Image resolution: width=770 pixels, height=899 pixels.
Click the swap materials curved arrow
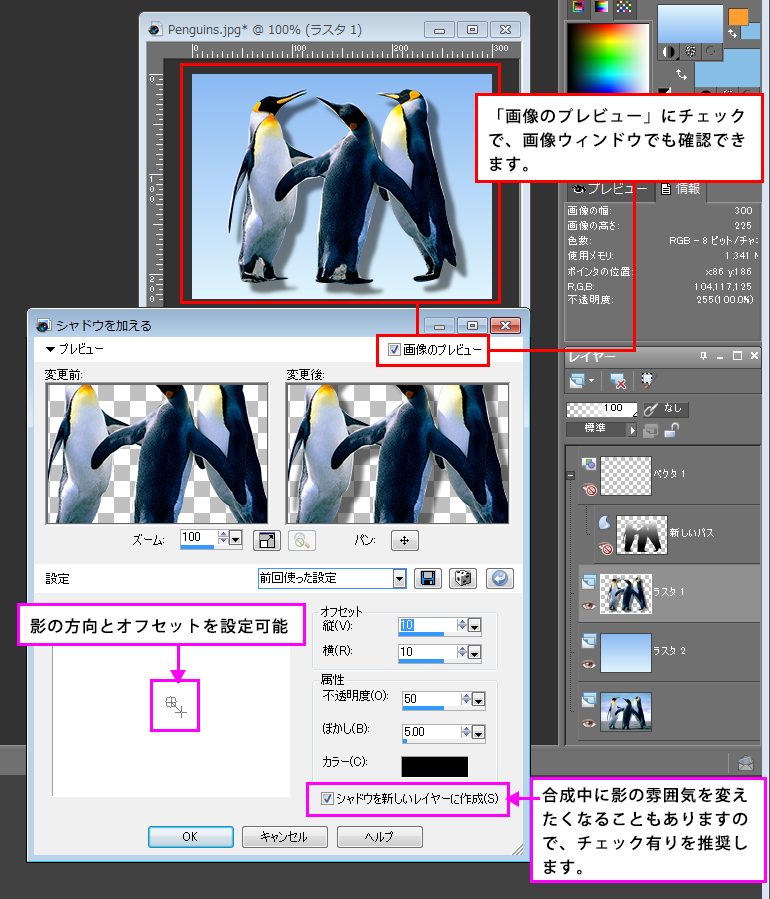point(681,74)
